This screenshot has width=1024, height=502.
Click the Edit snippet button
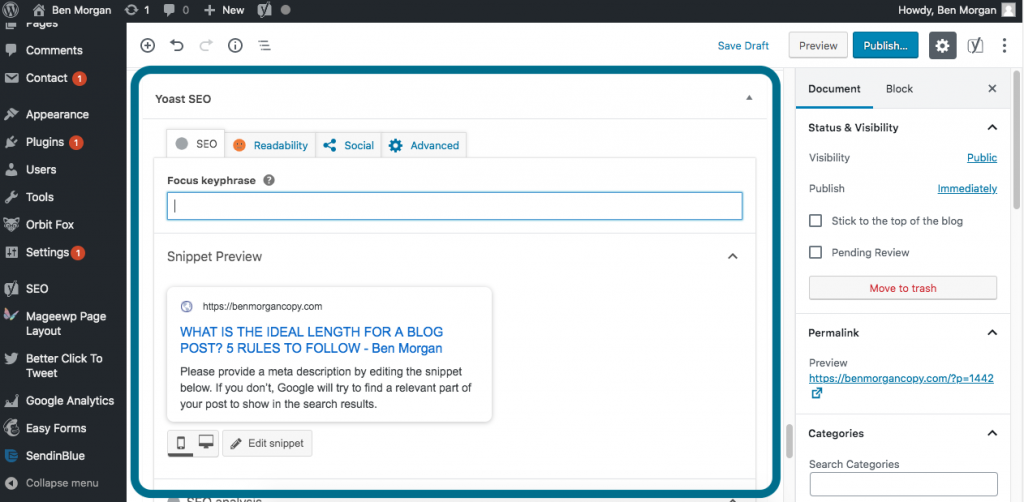coord(267,443)
